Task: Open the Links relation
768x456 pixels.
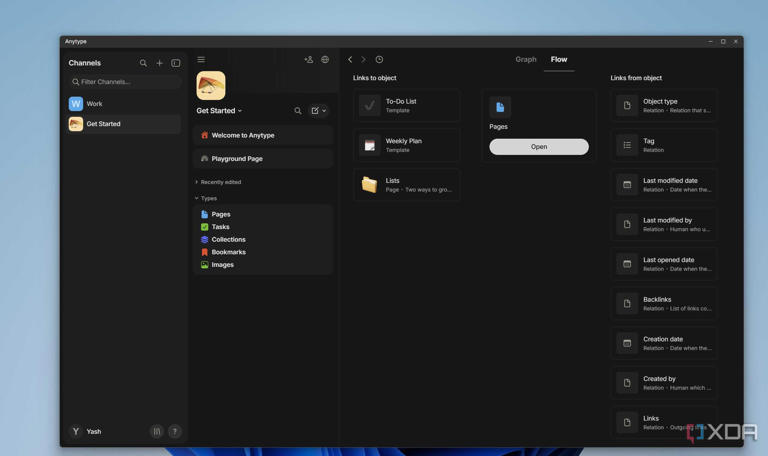Action: click(x=664, y=422)
